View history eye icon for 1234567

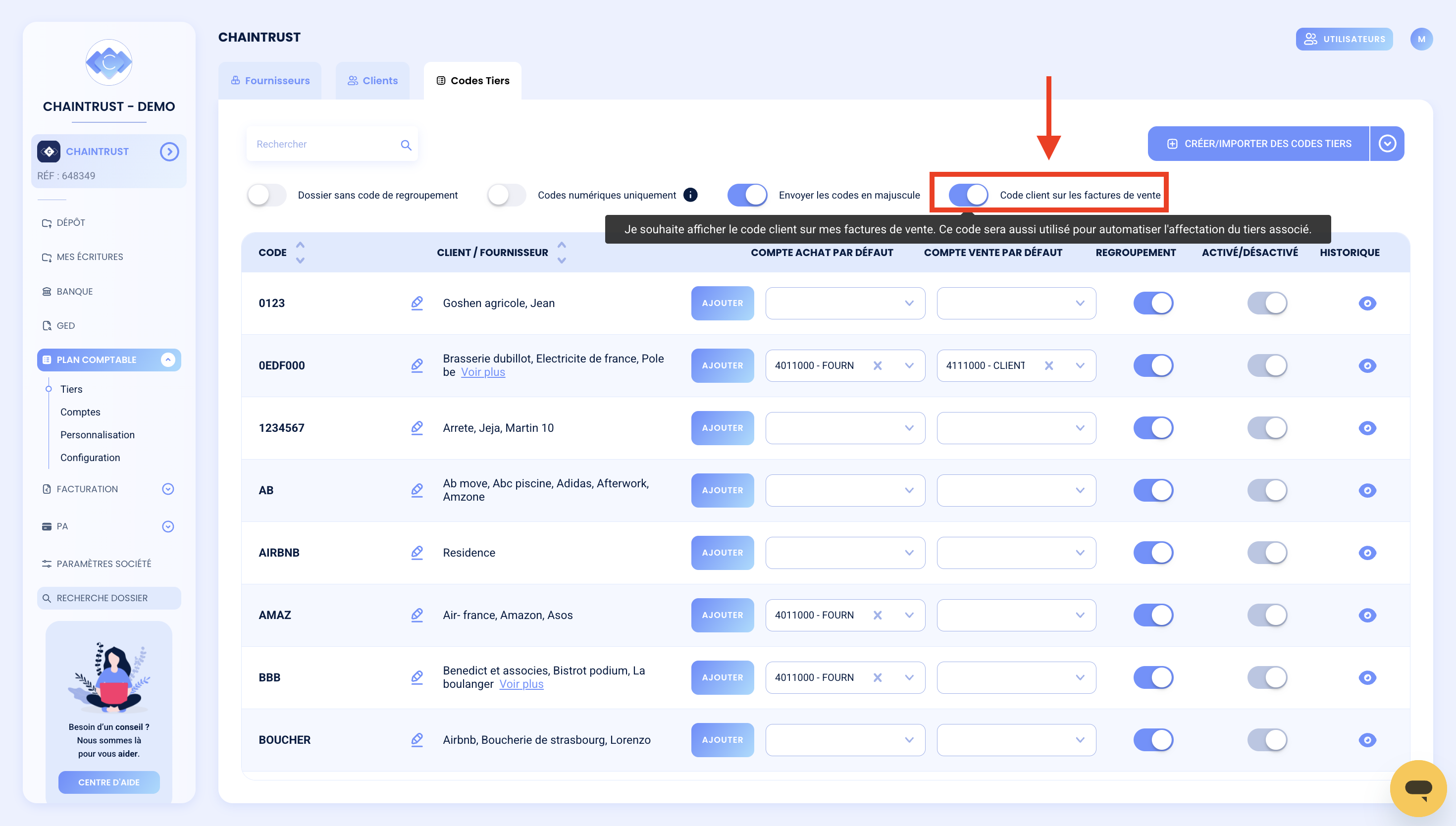tap(1367, 428)
